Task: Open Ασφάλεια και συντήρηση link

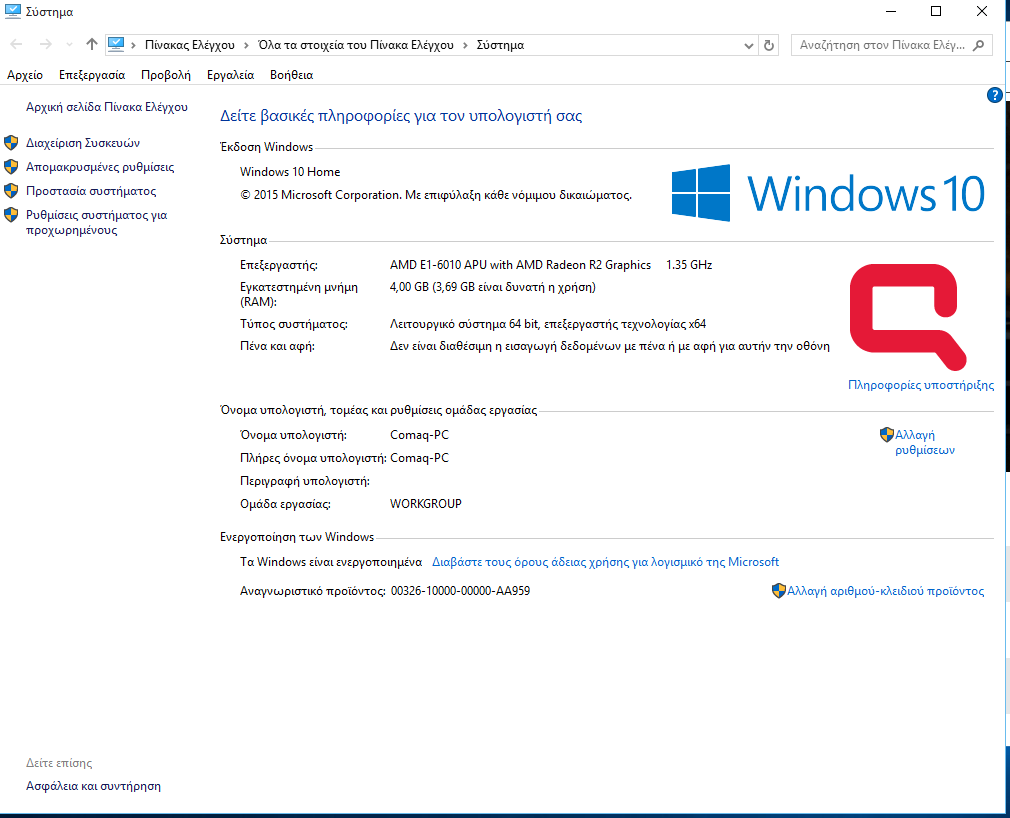Action: 93,786
